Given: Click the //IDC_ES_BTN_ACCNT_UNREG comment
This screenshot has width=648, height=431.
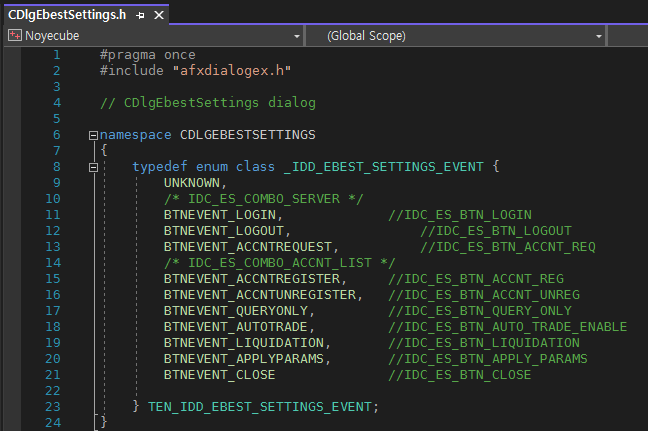Looking at the screenshot, I should [x=484, y=295].
